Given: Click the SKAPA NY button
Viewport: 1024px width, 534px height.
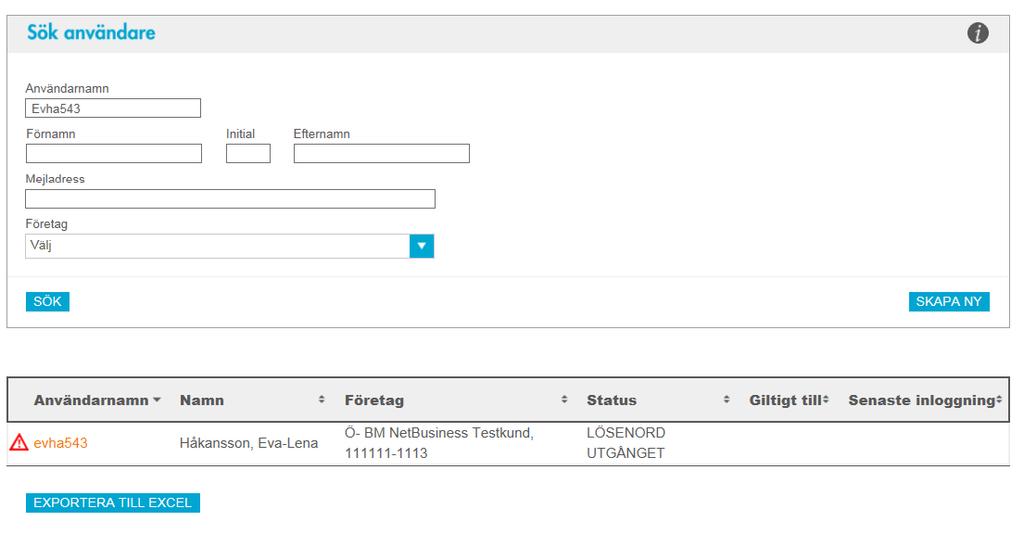Looking at the screenshot, I should (948, 302).
